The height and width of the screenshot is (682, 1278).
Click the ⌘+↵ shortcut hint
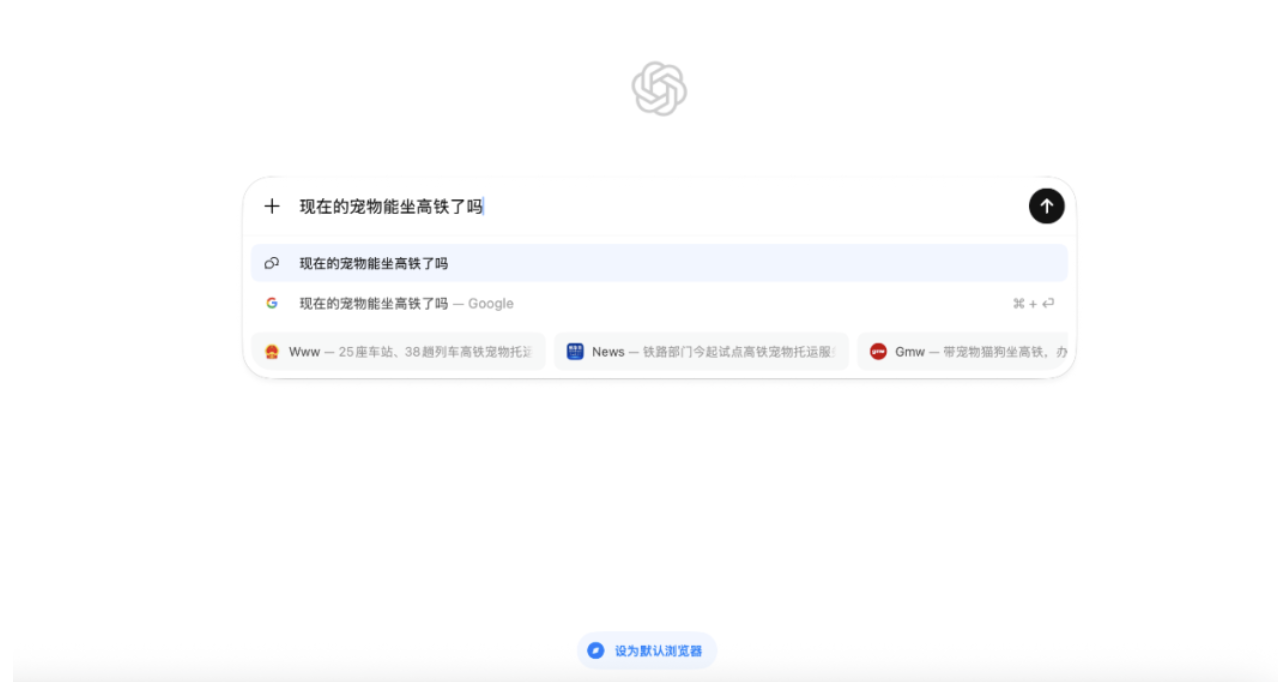coord(1033,304)
